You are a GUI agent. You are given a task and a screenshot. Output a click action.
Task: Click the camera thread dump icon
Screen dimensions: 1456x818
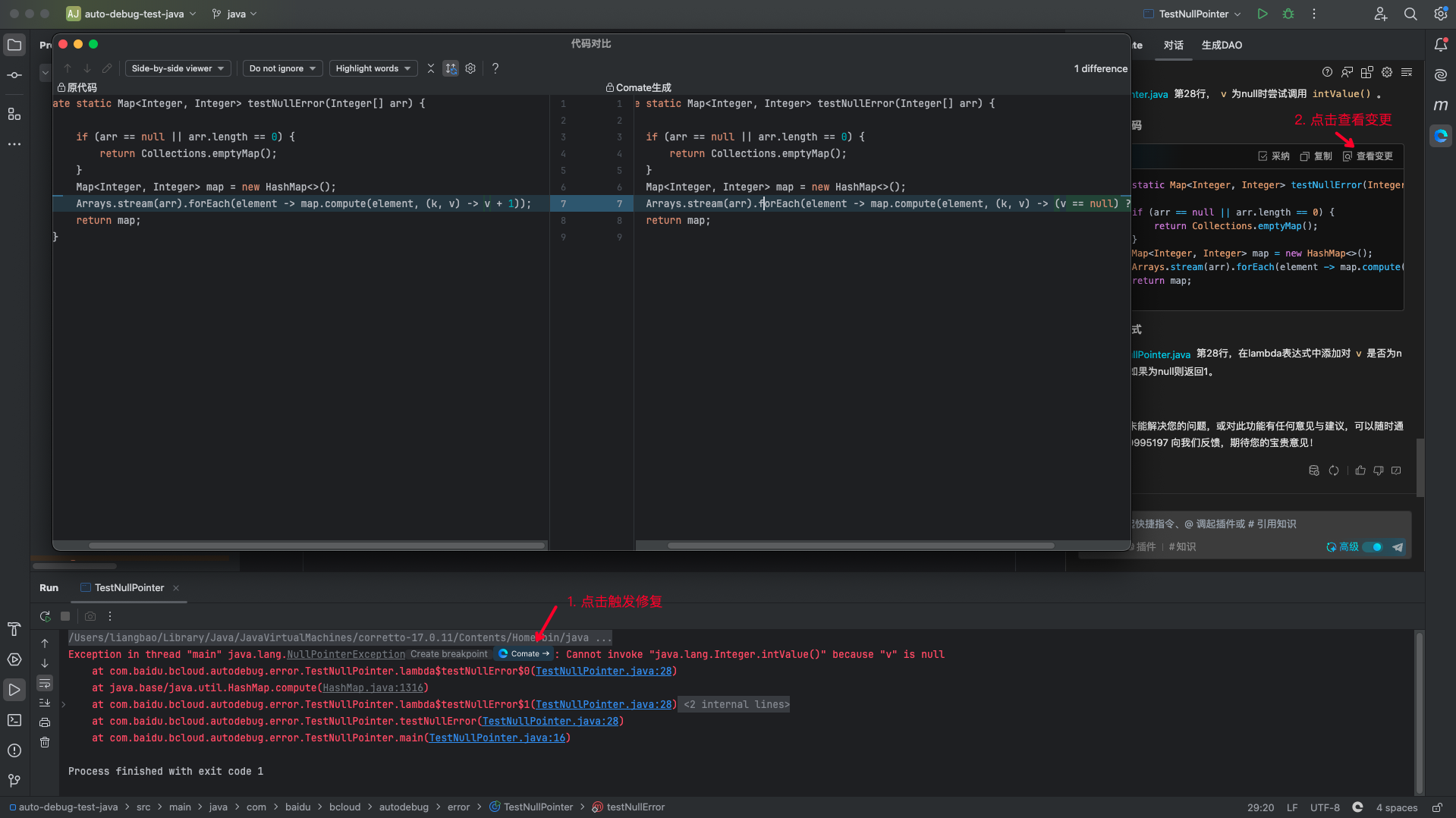click(90, 616)
